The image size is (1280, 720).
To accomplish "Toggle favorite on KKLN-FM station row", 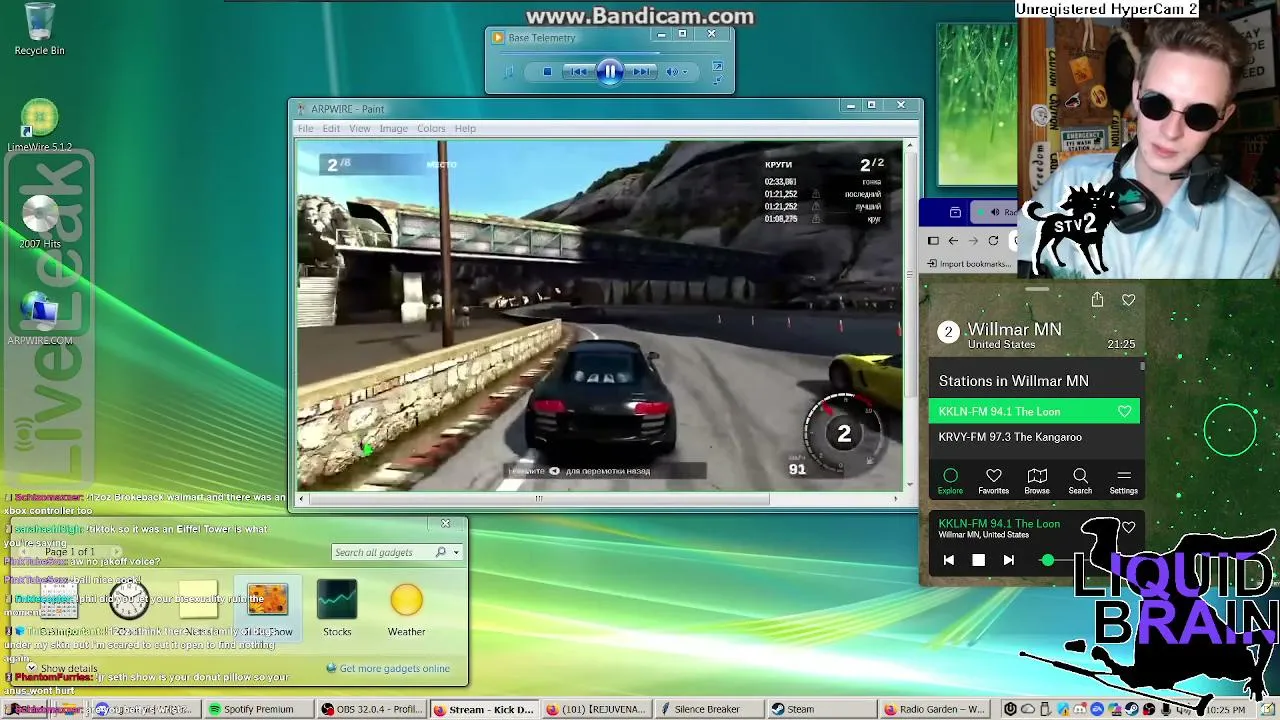I will click(x=1124, y=411).
